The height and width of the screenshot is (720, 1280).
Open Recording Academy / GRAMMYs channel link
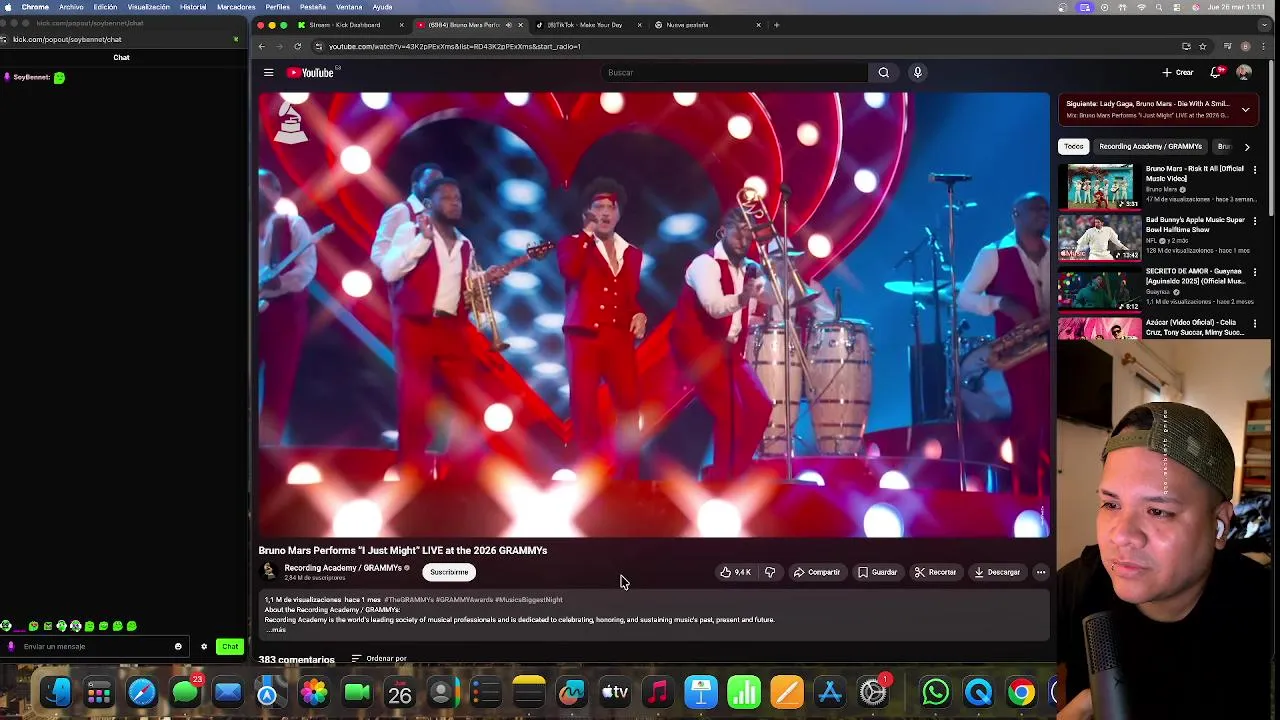click(343, 568)
